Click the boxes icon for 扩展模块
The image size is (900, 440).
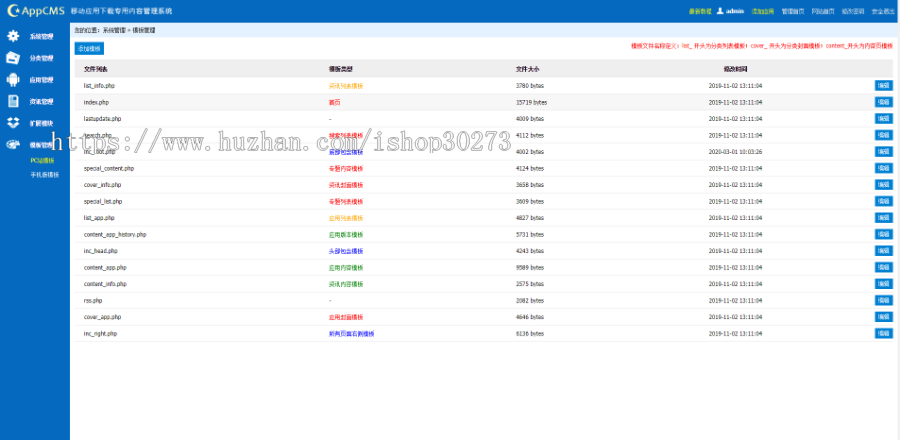(x=13, y=123)
